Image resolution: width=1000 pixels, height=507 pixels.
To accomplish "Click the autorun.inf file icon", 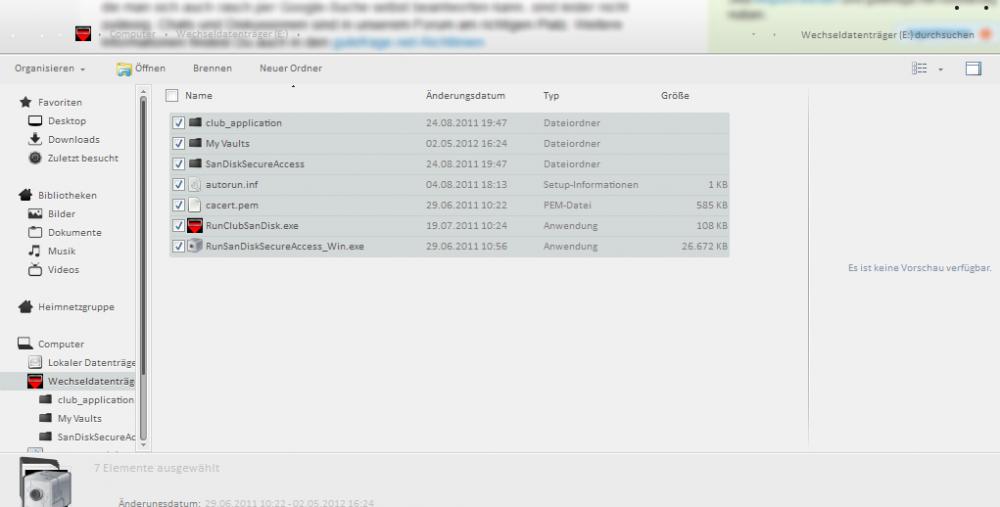I will (195, 185).
